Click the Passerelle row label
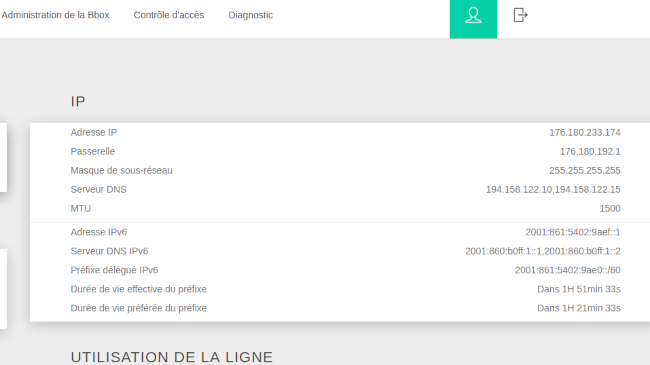The width and height of the screenshot is (650, 365). tap(92, 152)
